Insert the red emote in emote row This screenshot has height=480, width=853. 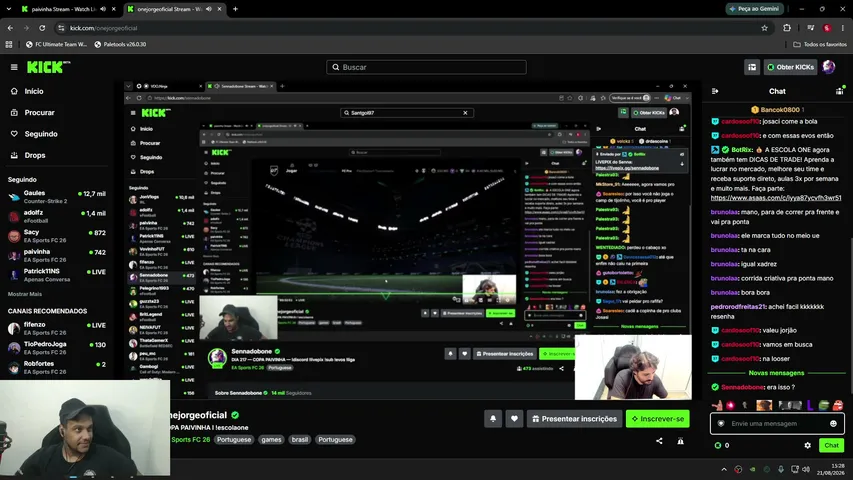[x=838, y=405]
